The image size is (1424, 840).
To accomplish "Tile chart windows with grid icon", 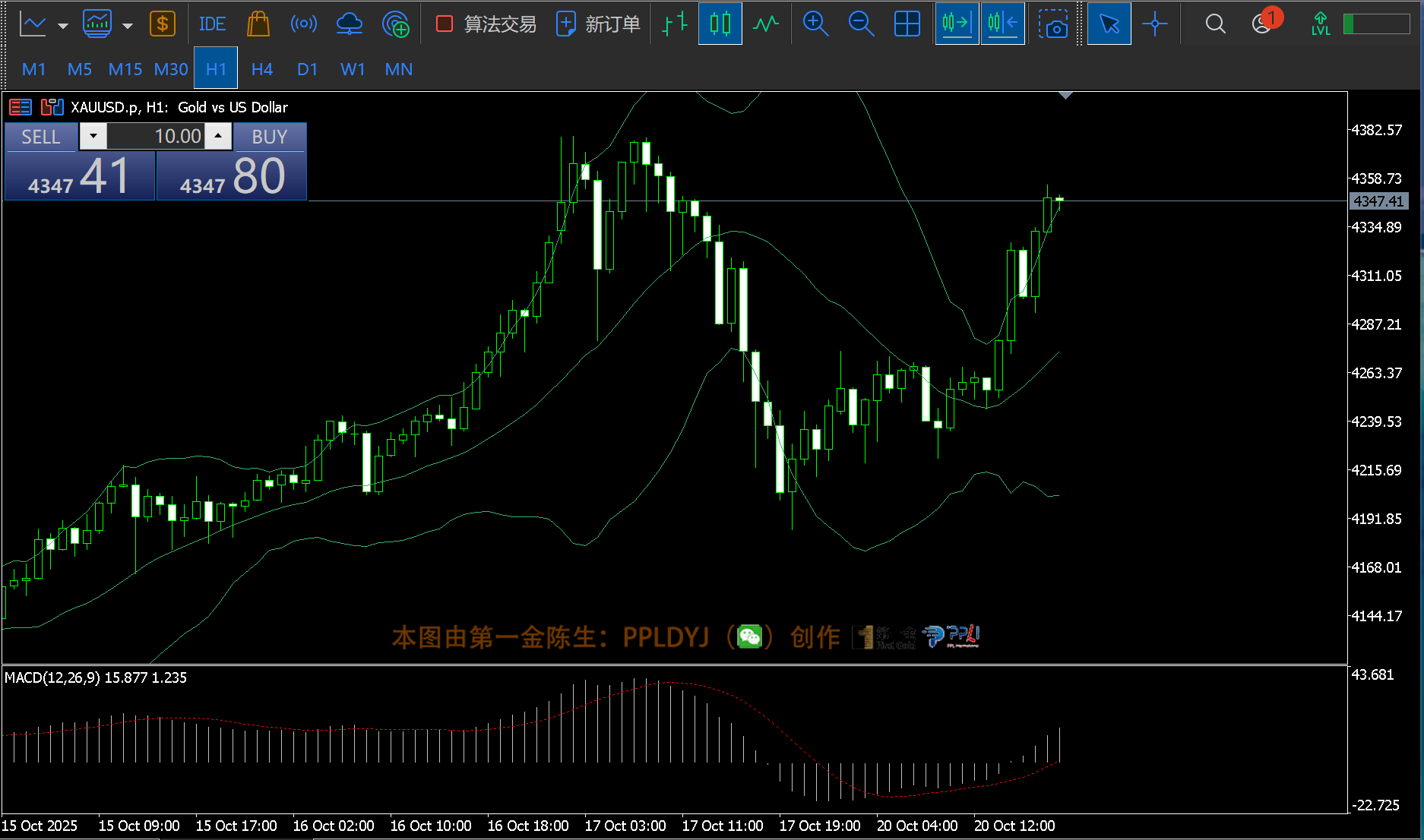I will coord(907,24).
